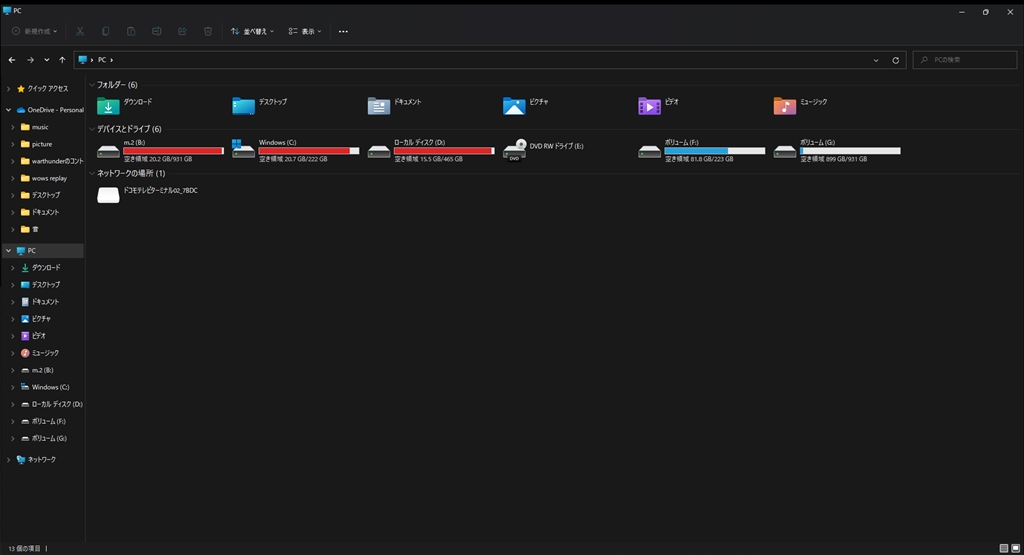Select the ドコモテレビターミナル02_7BDC network device

point(148,195)
